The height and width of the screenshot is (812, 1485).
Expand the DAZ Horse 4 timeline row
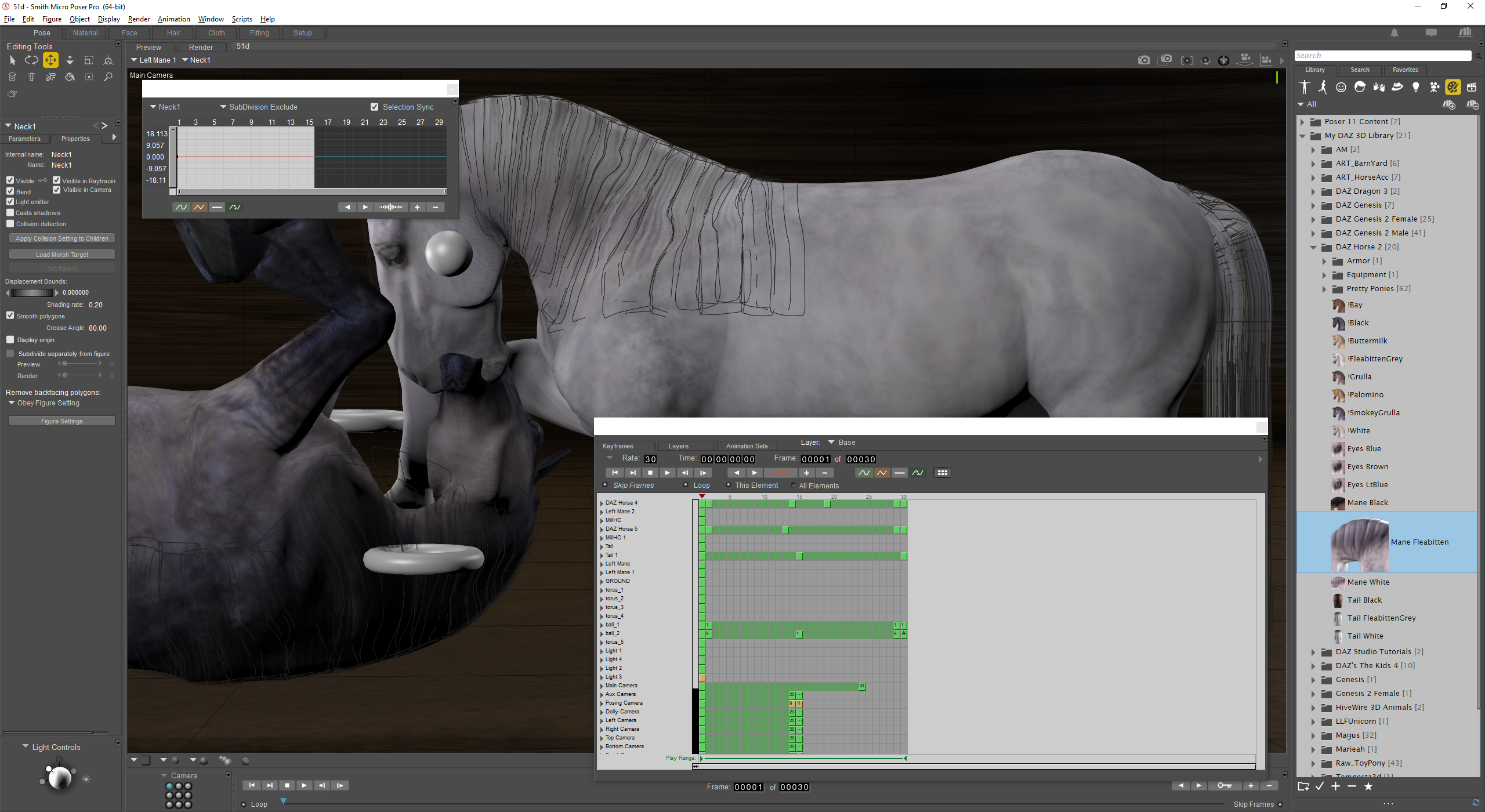point(602,503)
